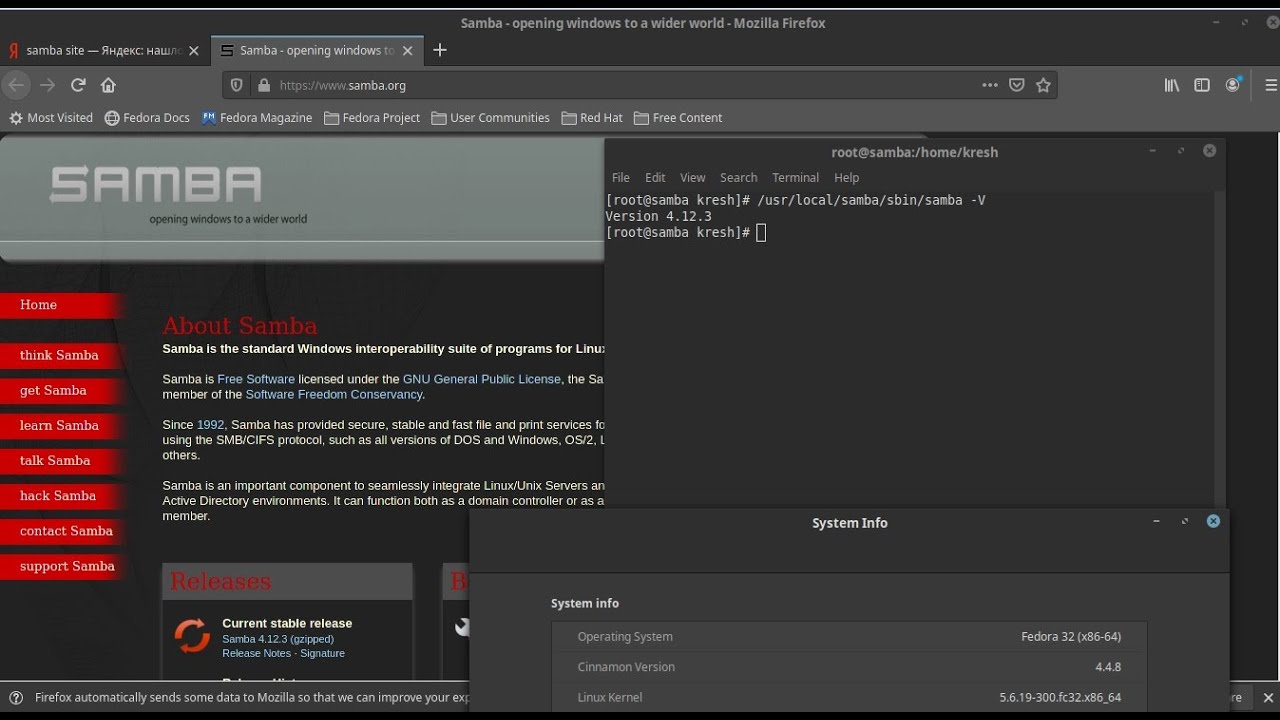Select the Version 4.12.3 output text
Image resolution: width=1280 pixels, height=720 pixels.
[658, 216]
